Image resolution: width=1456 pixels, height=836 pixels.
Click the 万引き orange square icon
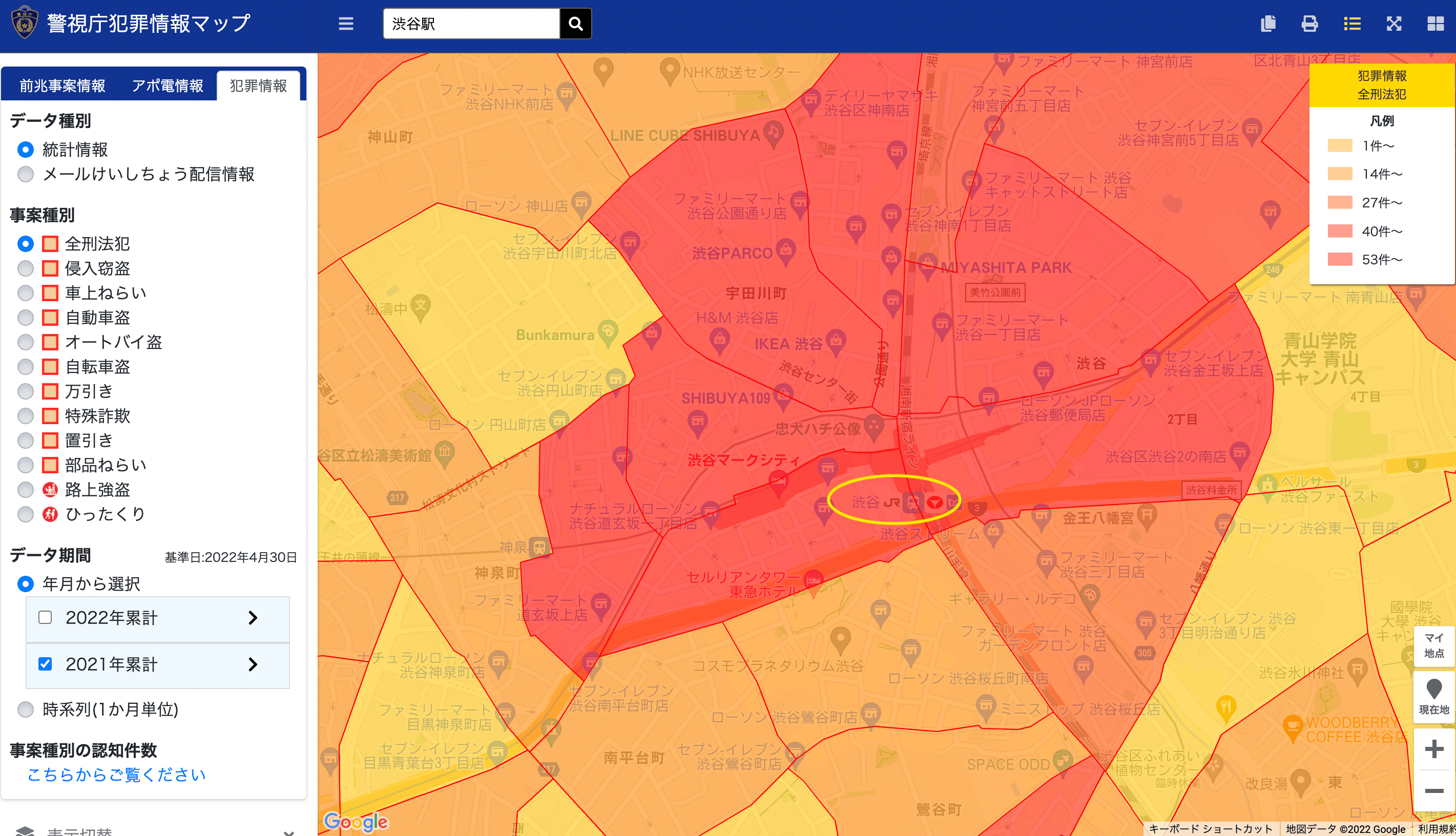coord(50,391)
